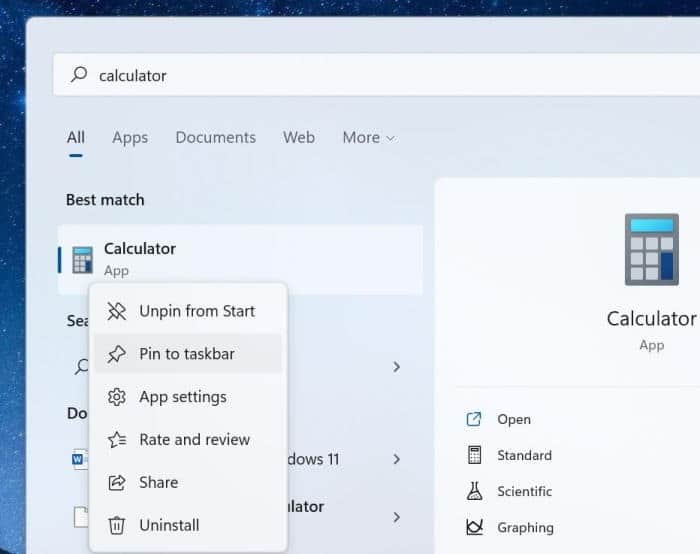Click the 'dows 11' document result text
This screenshot has height=554, width=700.
click(x=314, y=459)
